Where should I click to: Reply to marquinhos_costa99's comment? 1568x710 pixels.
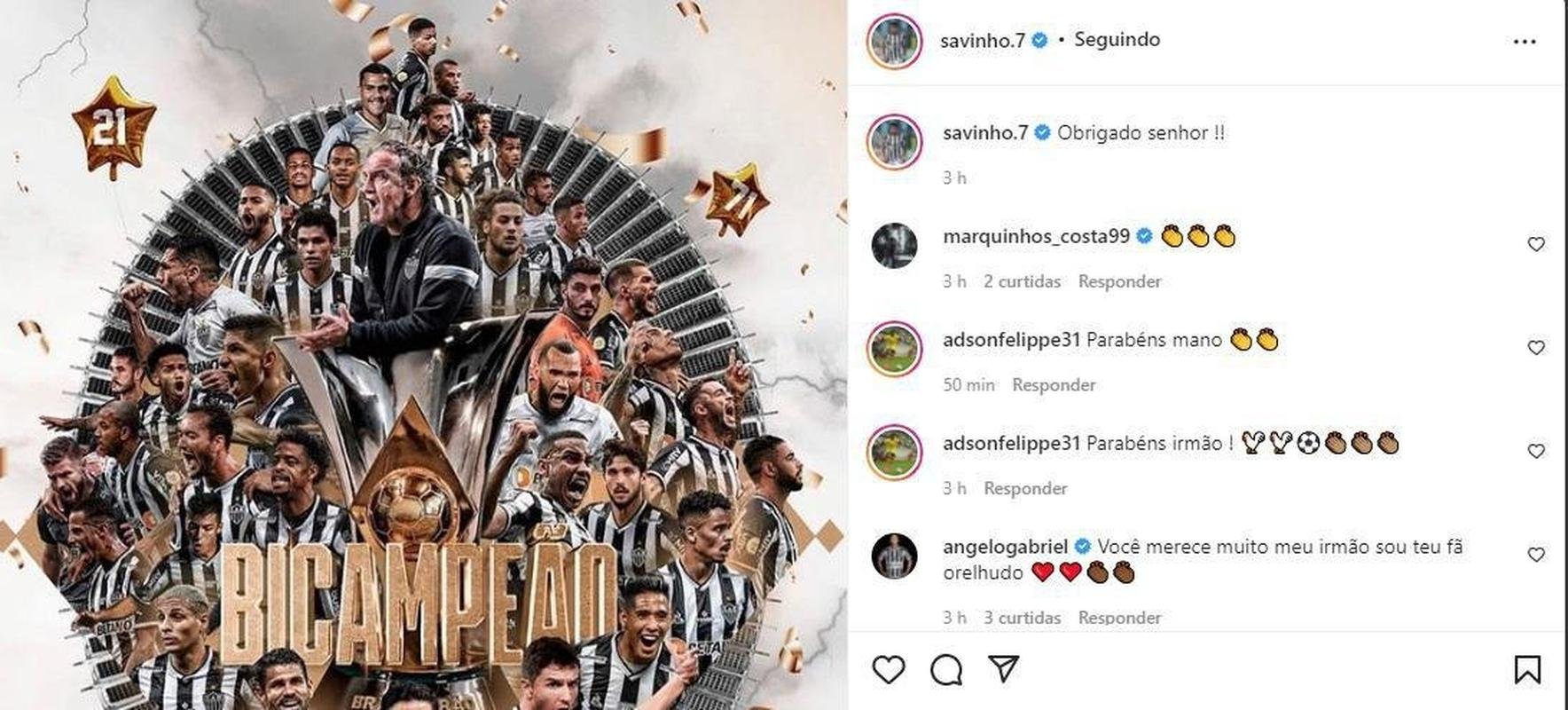(x=1119, y=281)
